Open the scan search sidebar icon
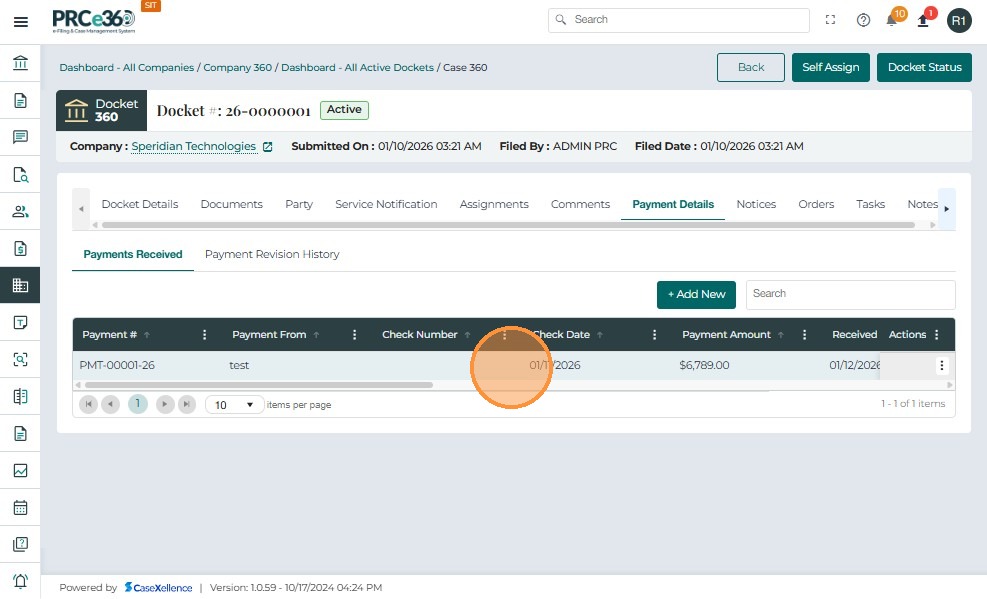This screenshot has width=987, height=599. point(20,359)
